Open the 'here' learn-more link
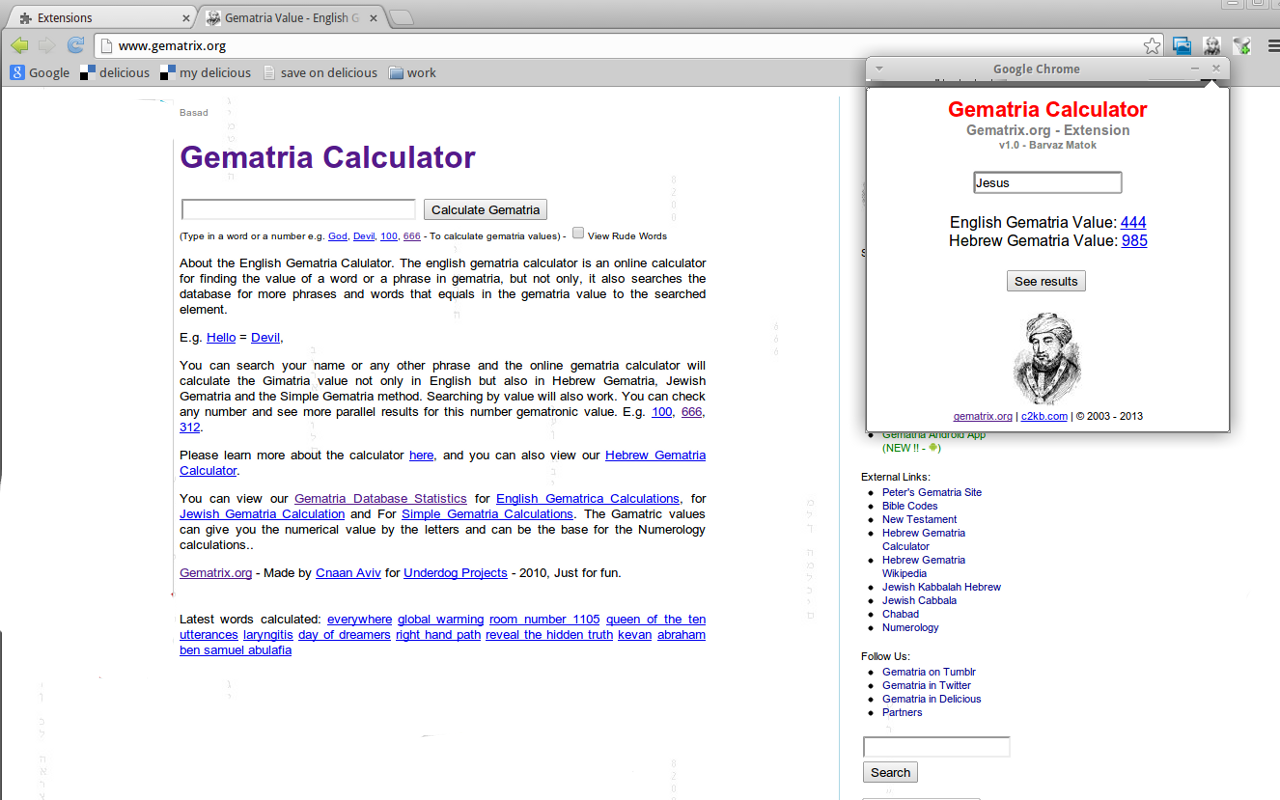Viewport: 1280px width, 800px height. point(421,455)
